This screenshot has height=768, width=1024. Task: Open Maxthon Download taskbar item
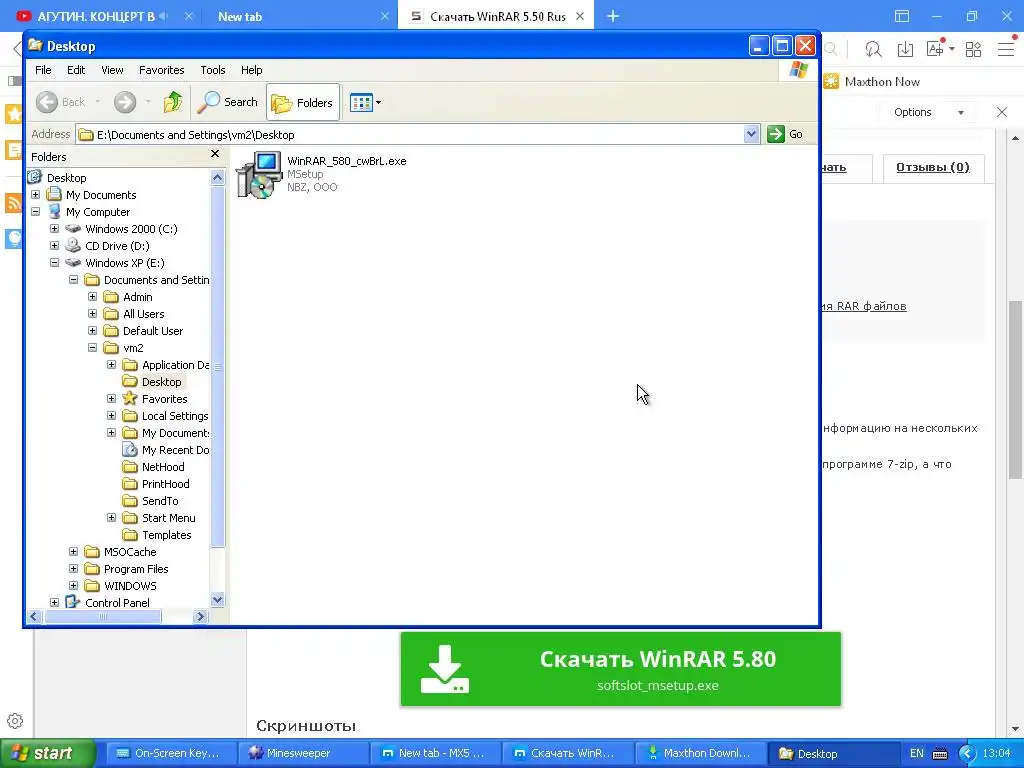click(699, 753)
